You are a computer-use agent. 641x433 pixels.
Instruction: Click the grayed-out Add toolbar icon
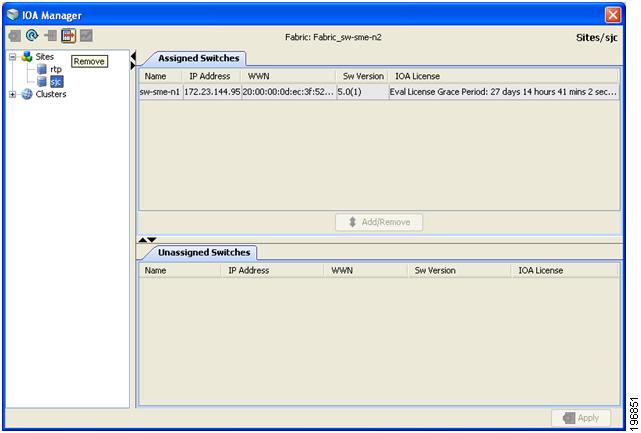[51, 36]
